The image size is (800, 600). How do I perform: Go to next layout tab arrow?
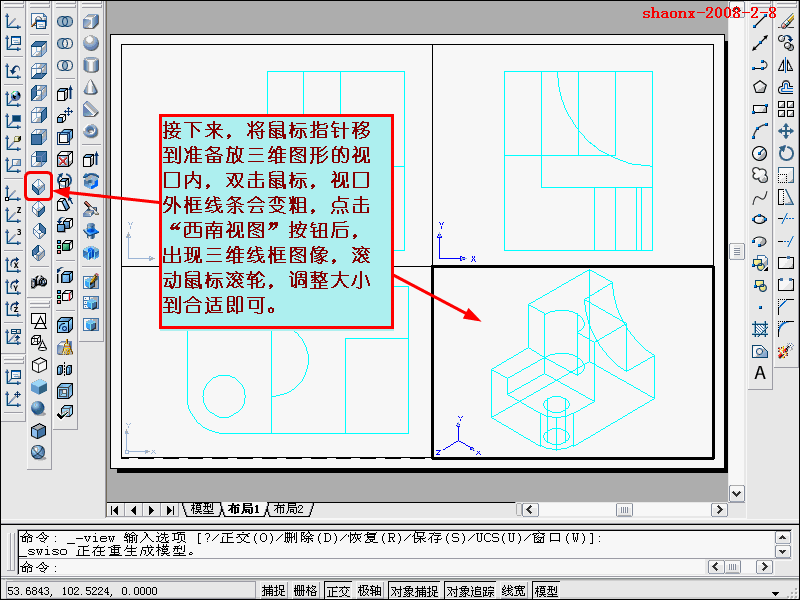click(152, 510)
